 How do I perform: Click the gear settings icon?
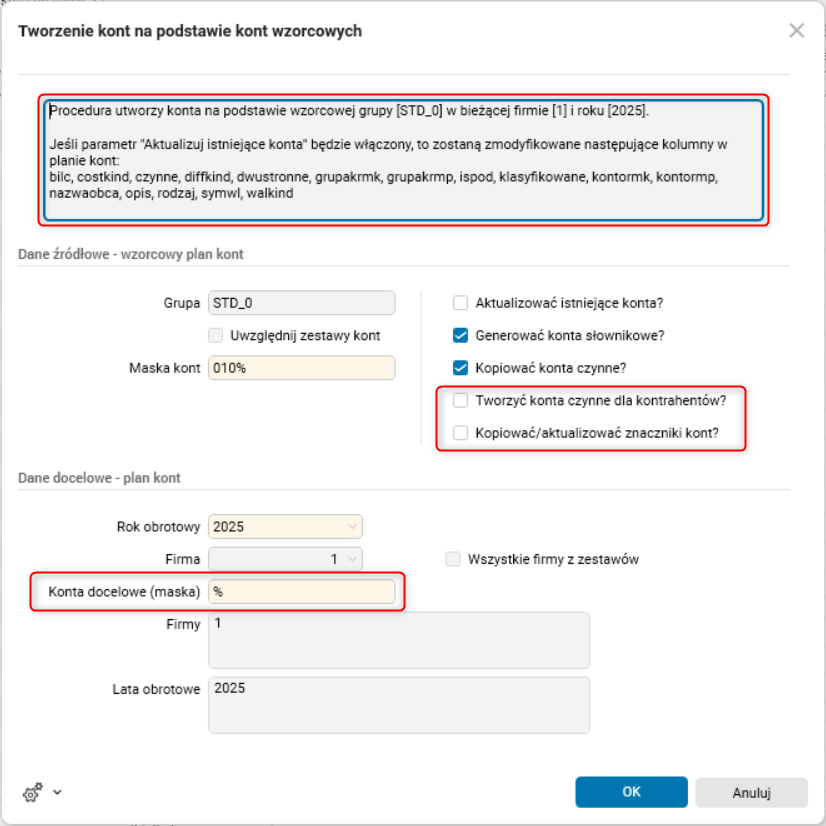[32, 792]
